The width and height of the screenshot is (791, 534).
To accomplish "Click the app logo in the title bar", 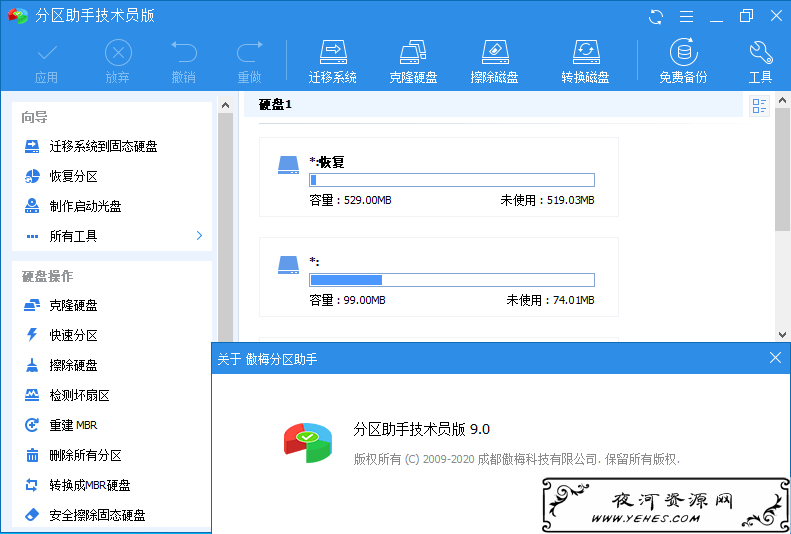I will click(18, 16).
